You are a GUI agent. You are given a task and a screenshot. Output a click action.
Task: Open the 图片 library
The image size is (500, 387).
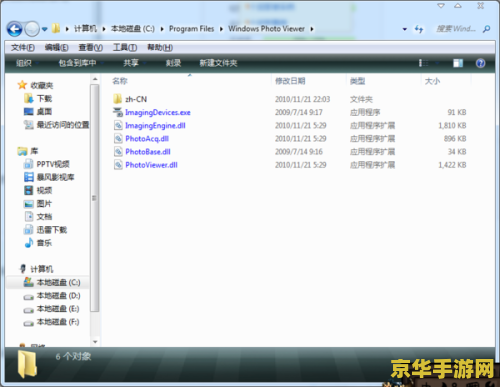point(44,203)
